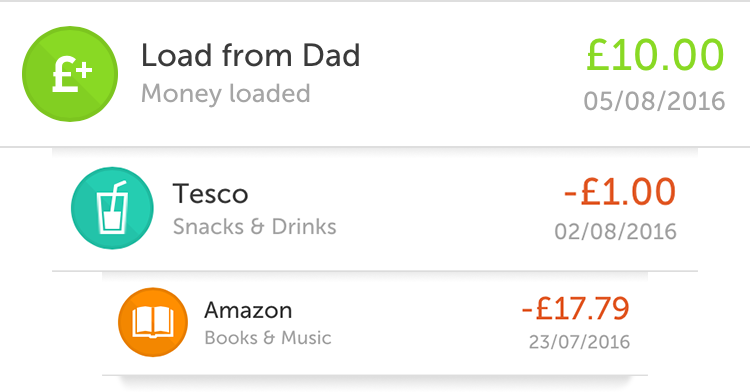The width and height of the screenshot is (750, 392).
Task: Open the Amazon transaction title
Action: pos(248,311)
